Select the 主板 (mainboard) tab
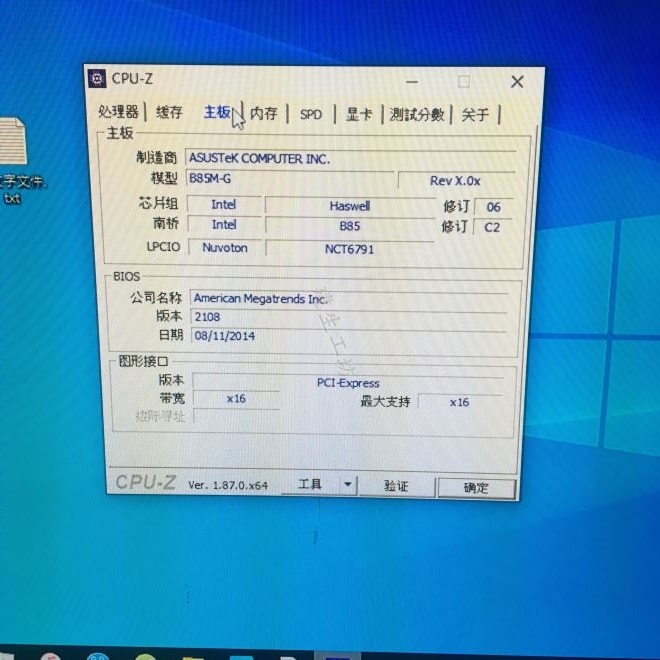 click(x=217, y=112)
